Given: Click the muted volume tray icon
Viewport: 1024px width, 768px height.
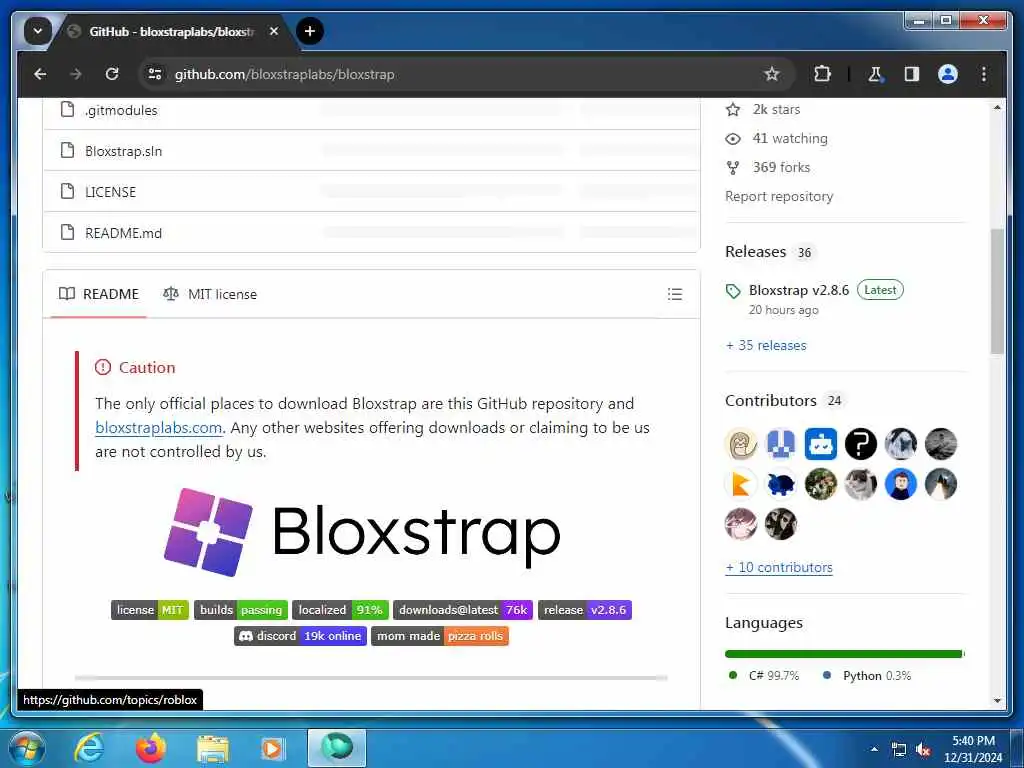Looking at the screenshot, I should click(923, 750).
